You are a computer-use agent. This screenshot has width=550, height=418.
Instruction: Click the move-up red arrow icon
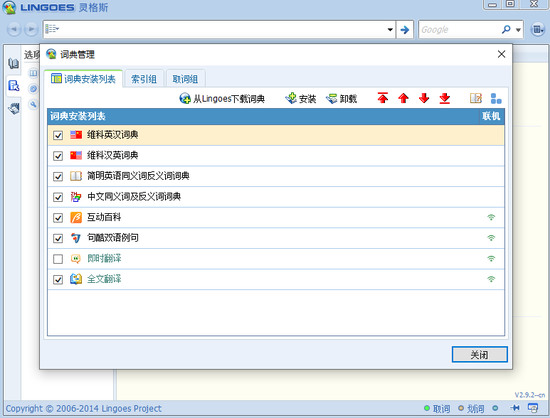pyautogui.click(x=403, y=98)
